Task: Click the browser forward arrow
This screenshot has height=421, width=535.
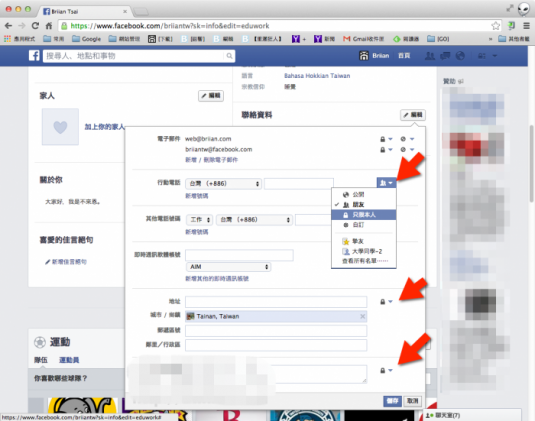Action: pyautogui.click(x=22, y=26)
